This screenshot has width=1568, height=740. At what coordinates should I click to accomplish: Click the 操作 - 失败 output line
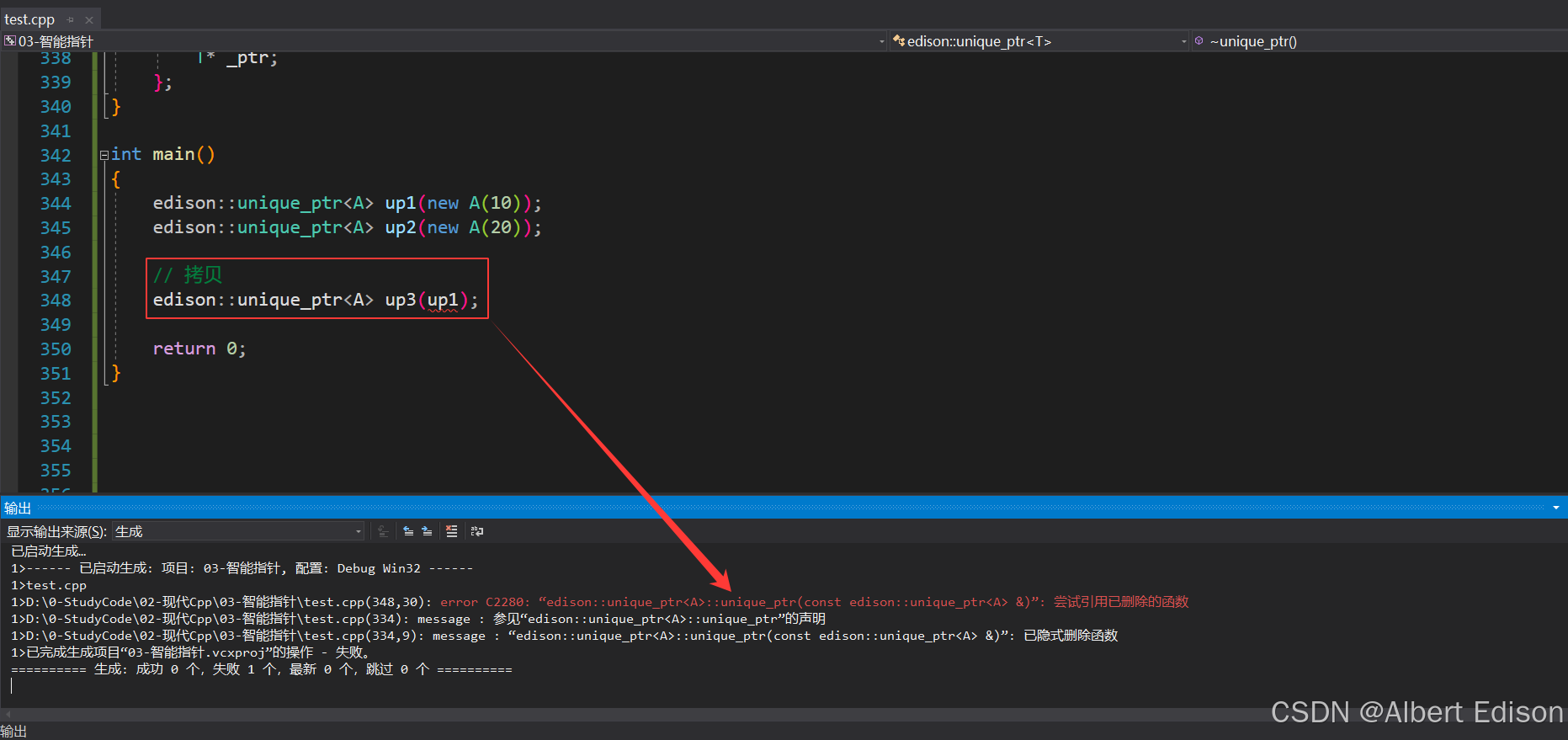[x=190, y=652]
